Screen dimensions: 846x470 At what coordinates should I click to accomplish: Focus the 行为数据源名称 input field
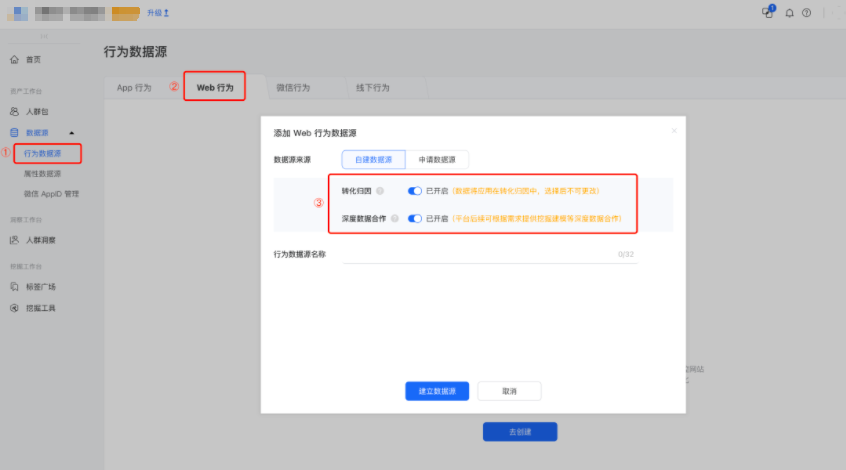pyautogui.click(x=490, y=254)
